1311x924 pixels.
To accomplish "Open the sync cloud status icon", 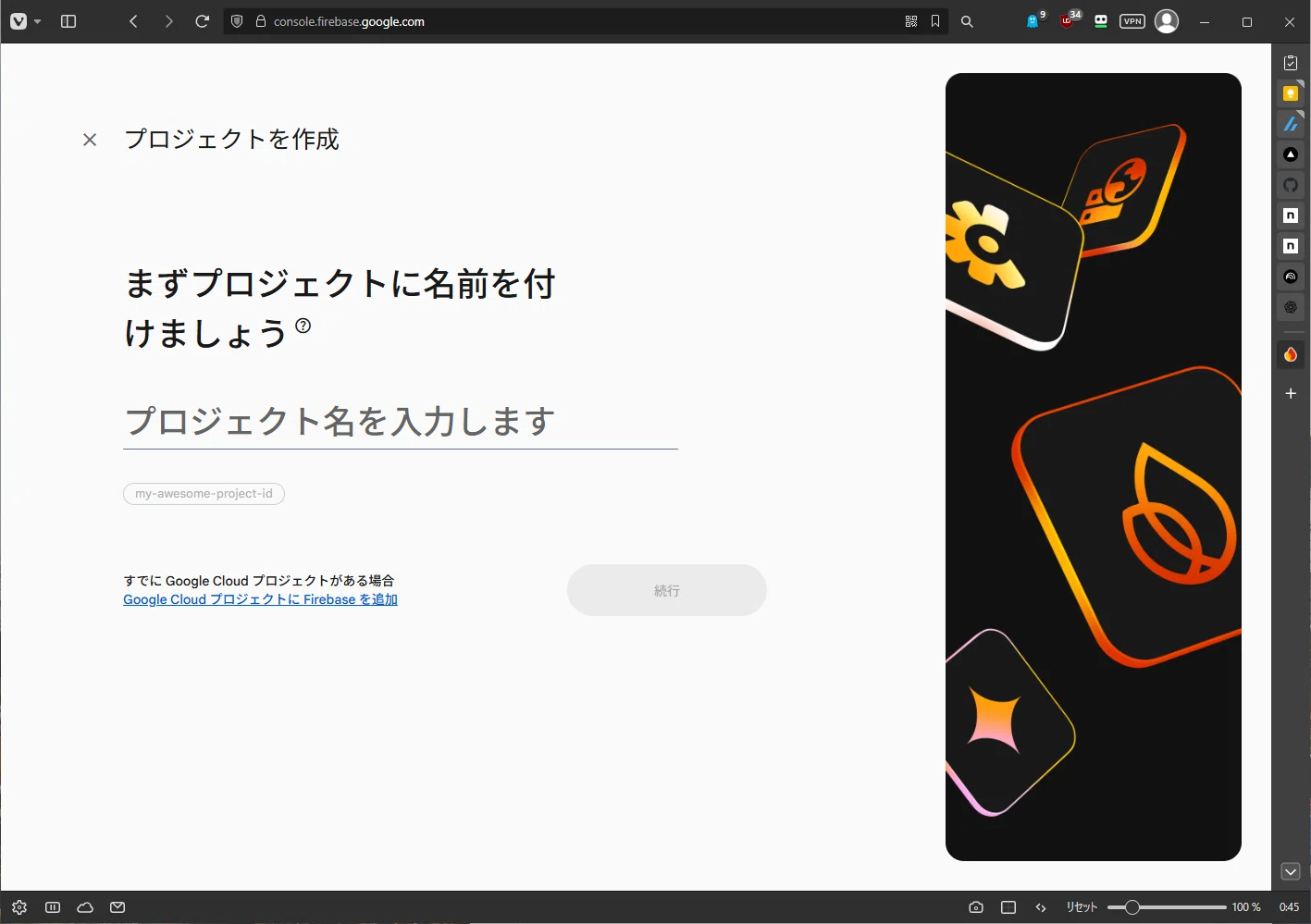I will click(85, 907).
